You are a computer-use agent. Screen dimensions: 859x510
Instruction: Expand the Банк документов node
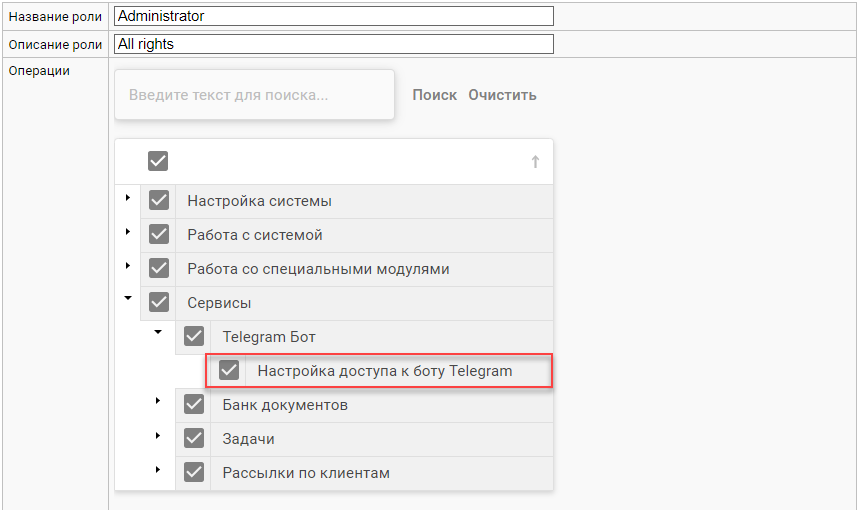pyautogui.click(x=158, y=401)
